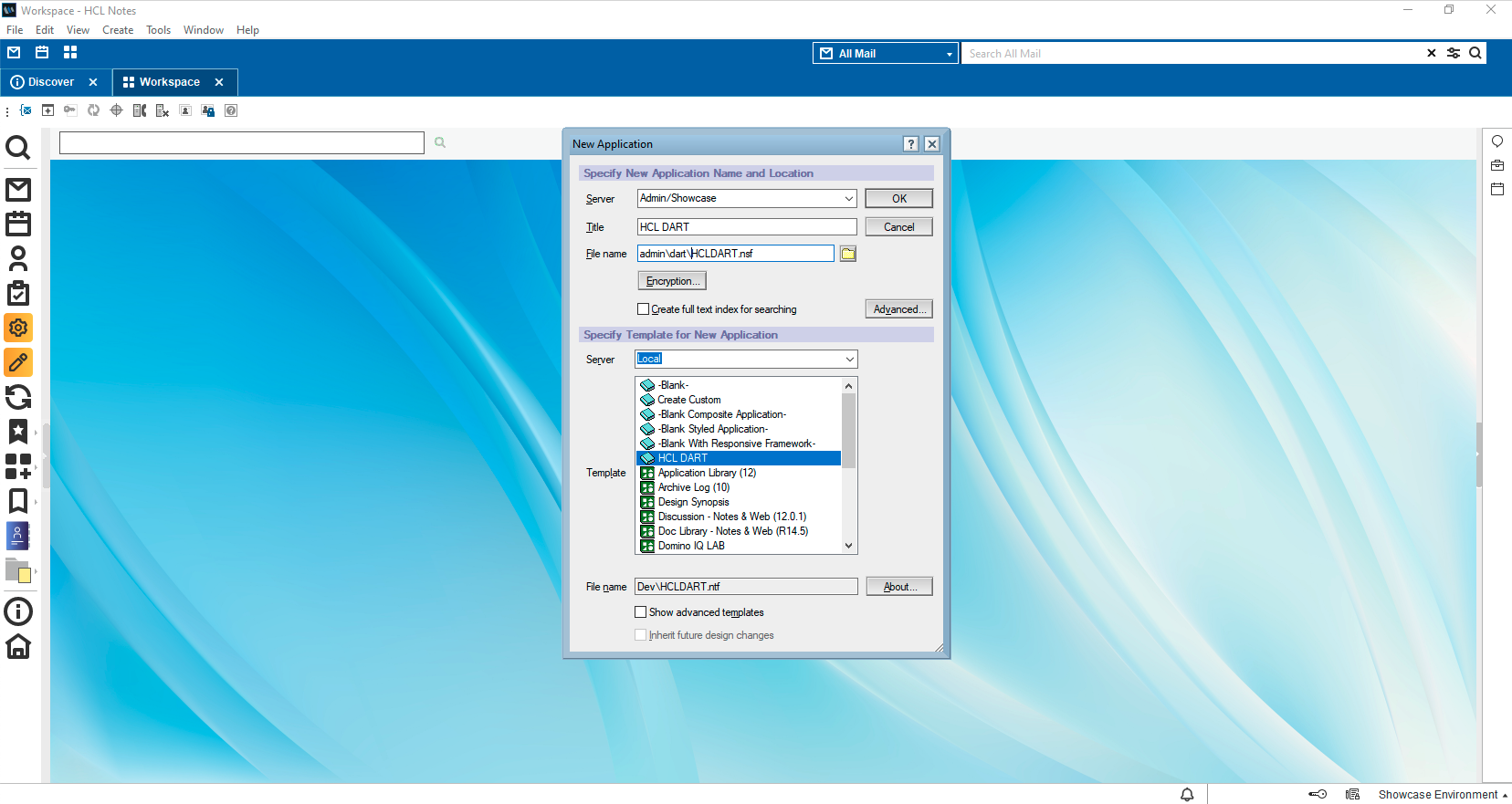Select the HCL DART template
Viewport: 1512px width, 804px height.
(x=739, y=458)
